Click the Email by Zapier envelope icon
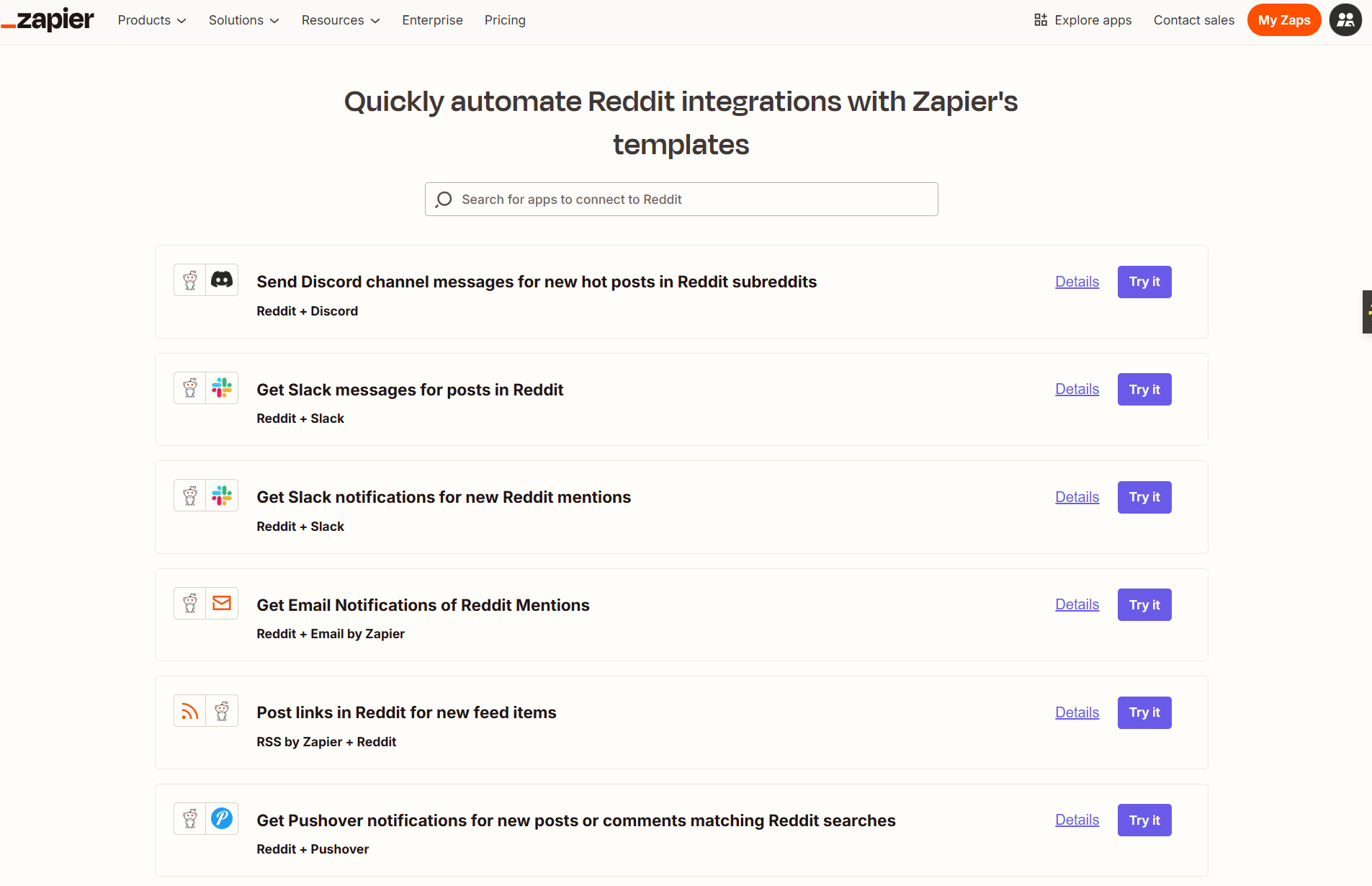1372x886 pixels. point(222,603)
